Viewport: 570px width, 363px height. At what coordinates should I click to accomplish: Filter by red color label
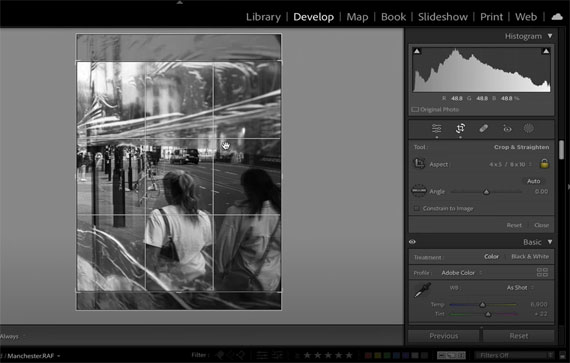click(x=368, y=355)
